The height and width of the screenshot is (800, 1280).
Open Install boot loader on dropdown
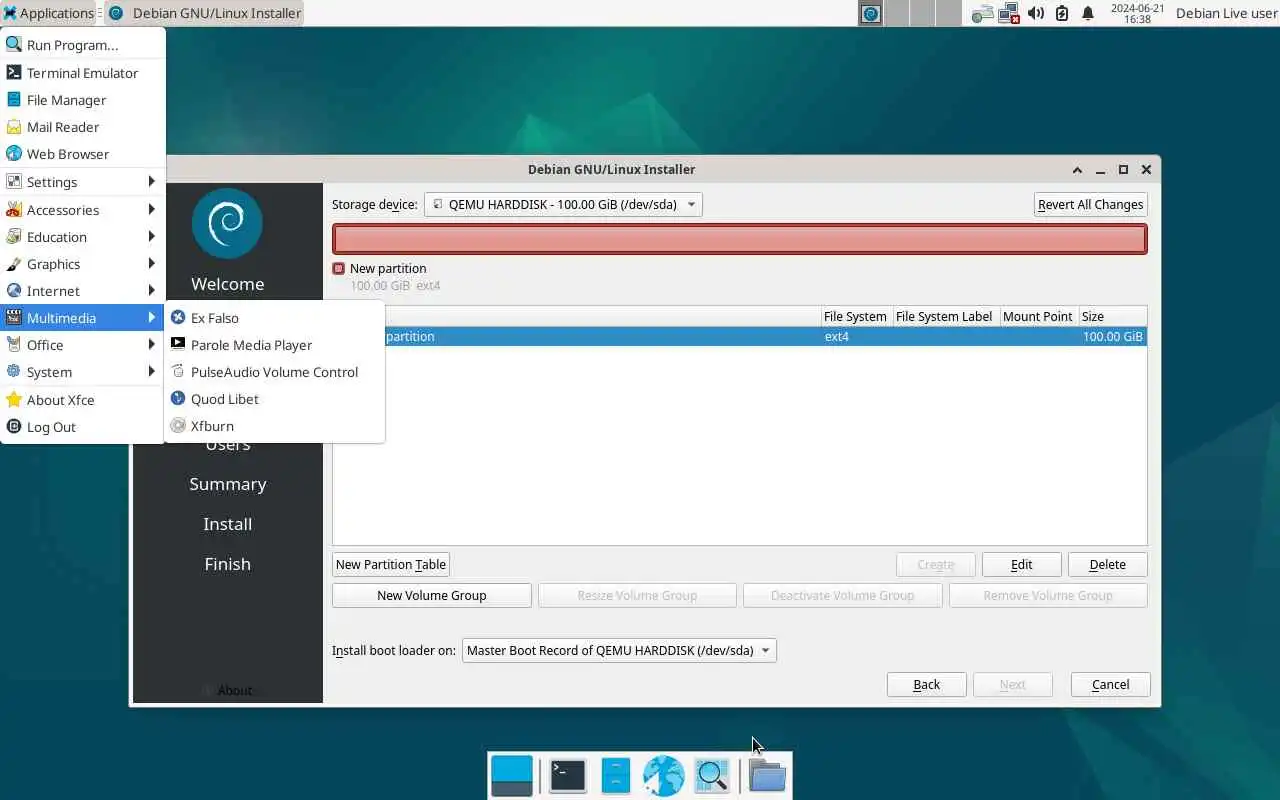pos(619,650)
